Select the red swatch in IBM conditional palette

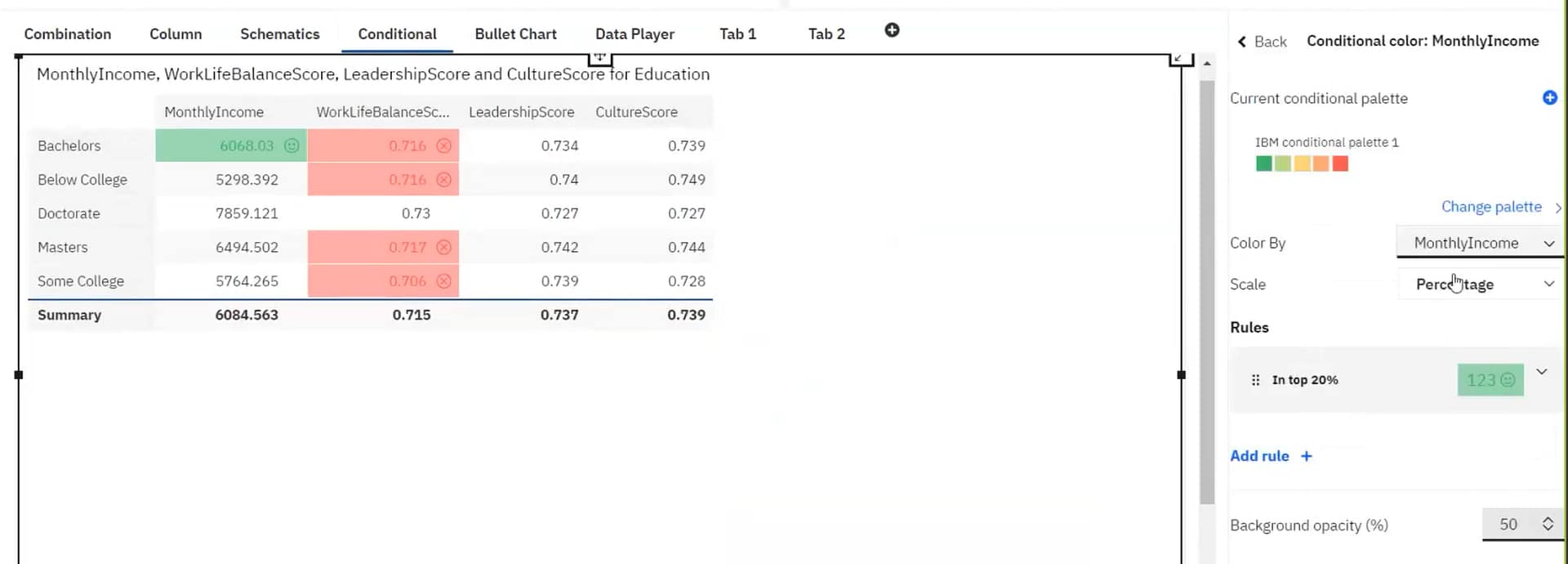(x=1340, y=163)
